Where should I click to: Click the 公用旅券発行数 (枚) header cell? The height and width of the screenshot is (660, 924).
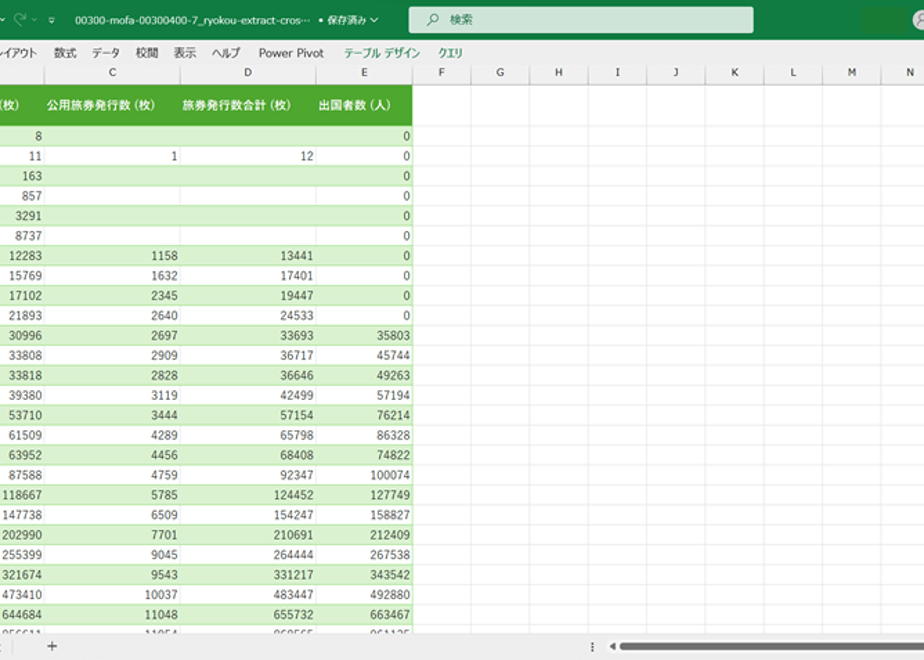112,105
